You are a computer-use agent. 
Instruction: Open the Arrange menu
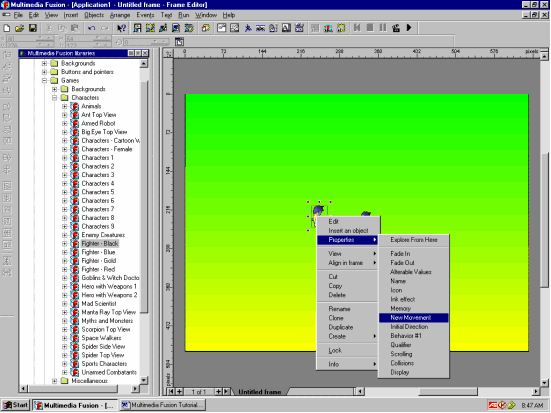point(120,15)
